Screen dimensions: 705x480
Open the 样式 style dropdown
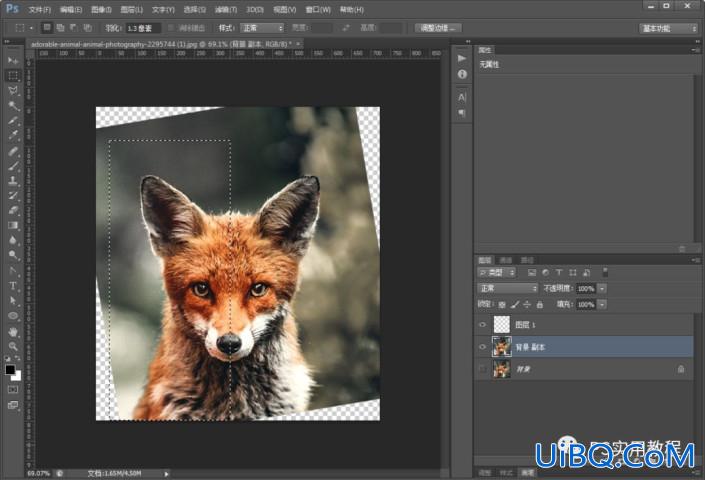point(262,28)
